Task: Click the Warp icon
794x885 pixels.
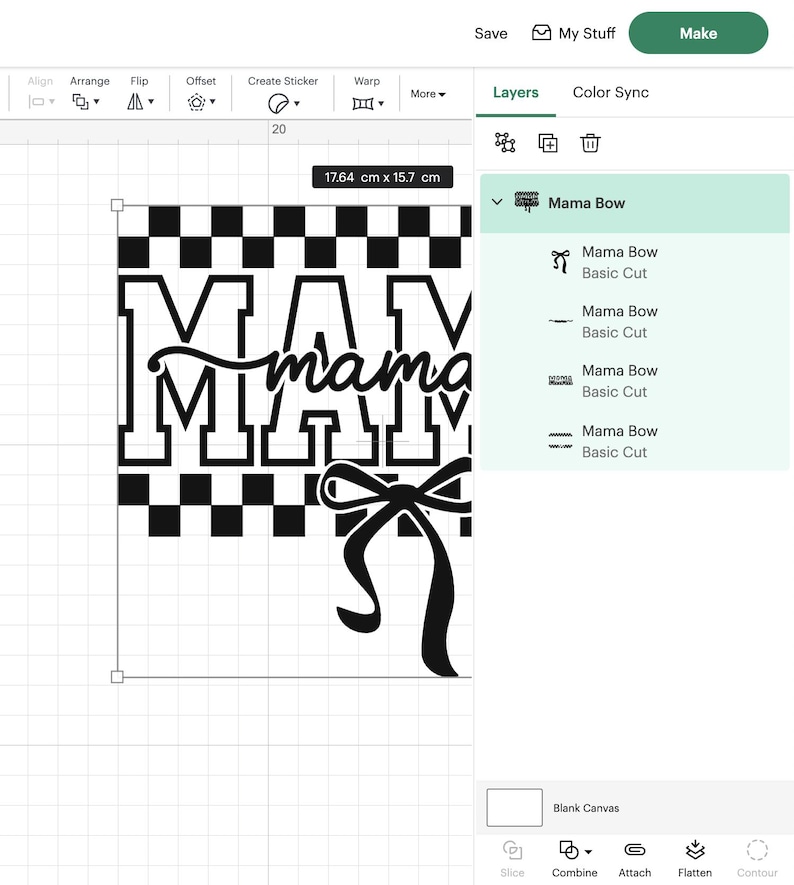Action: [363, 103]
